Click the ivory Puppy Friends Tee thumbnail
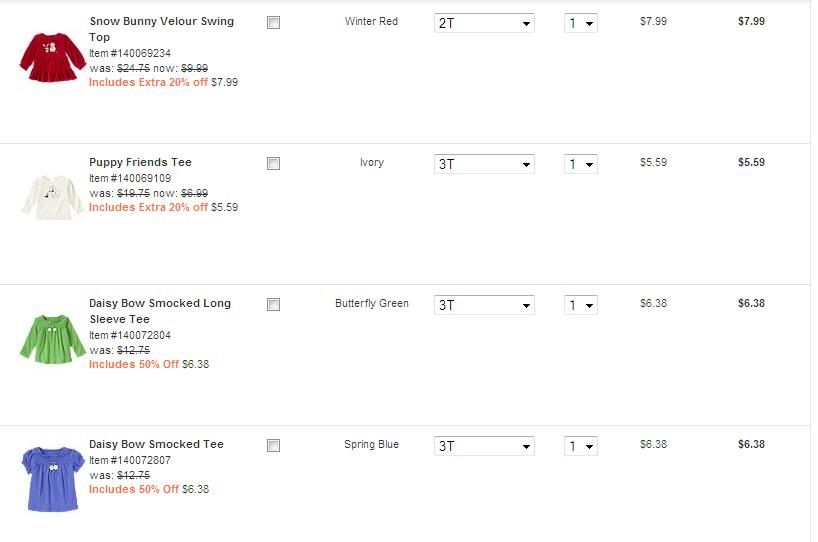This screenshot has height=542, width=818. pos(51,197)
